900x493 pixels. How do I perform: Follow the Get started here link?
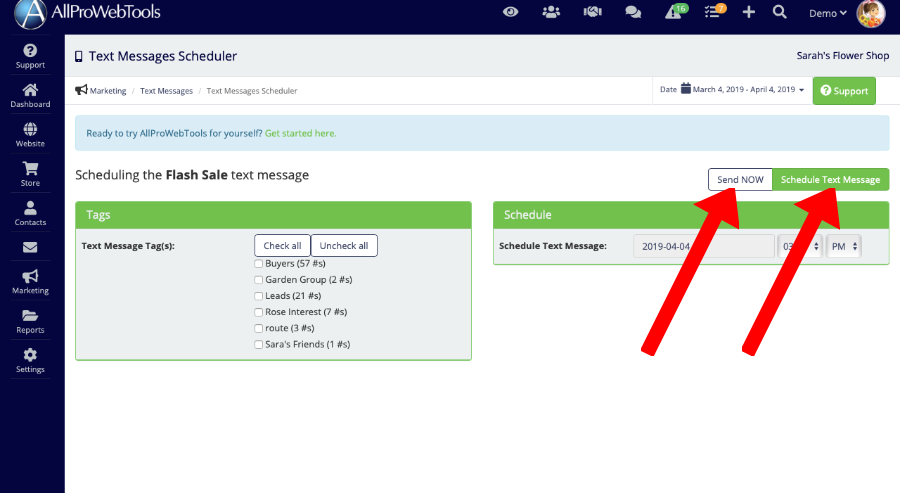tap(300, 133)
